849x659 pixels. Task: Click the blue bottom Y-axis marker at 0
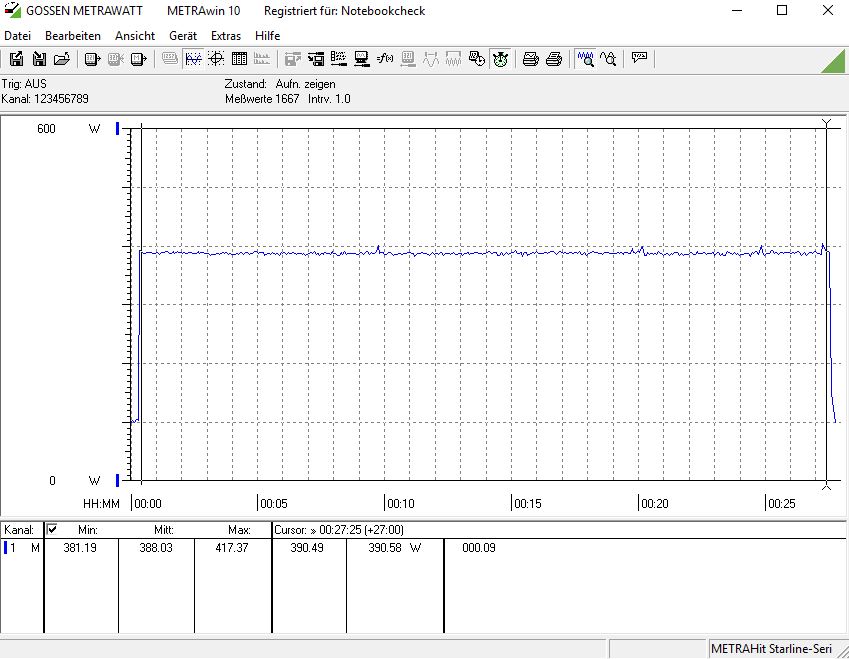point(118,480)
